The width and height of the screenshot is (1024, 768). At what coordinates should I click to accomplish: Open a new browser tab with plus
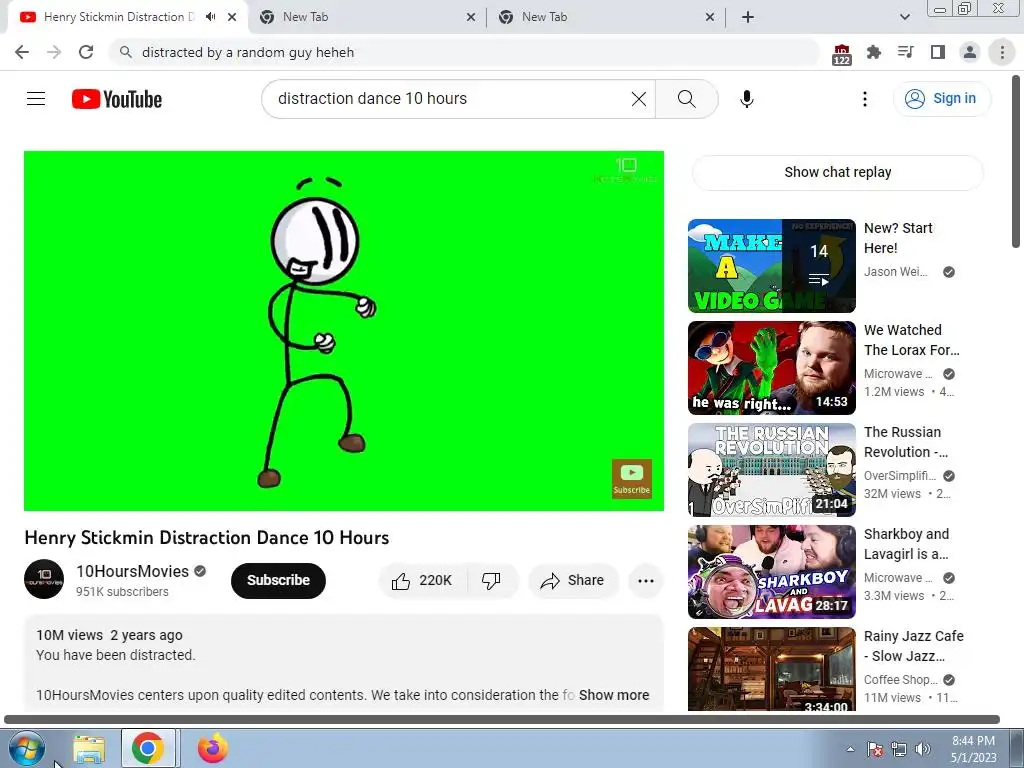coord(748,17)
